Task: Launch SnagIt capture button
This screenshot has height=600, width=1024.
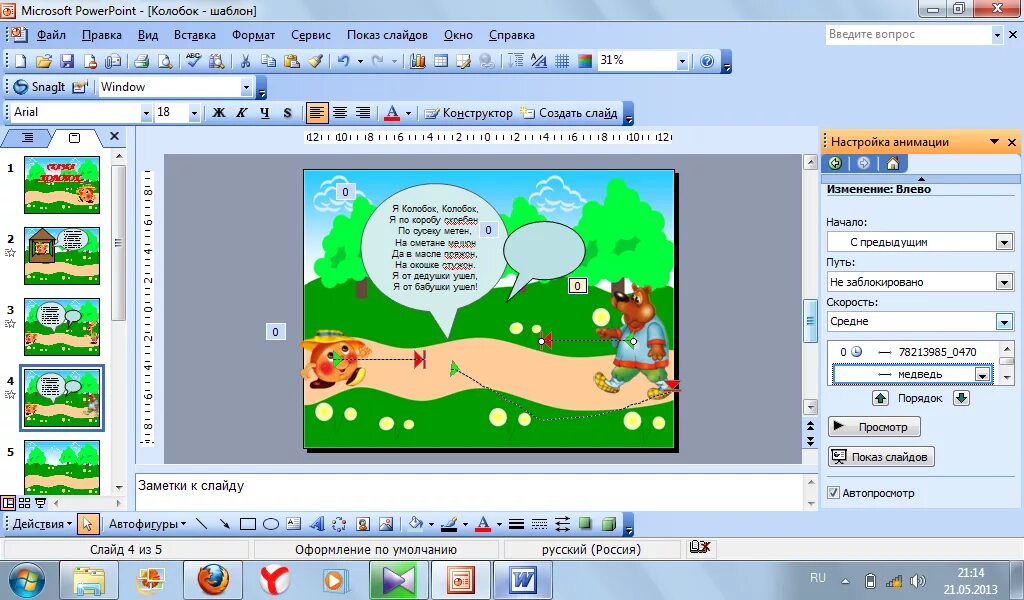Action: 39,87
